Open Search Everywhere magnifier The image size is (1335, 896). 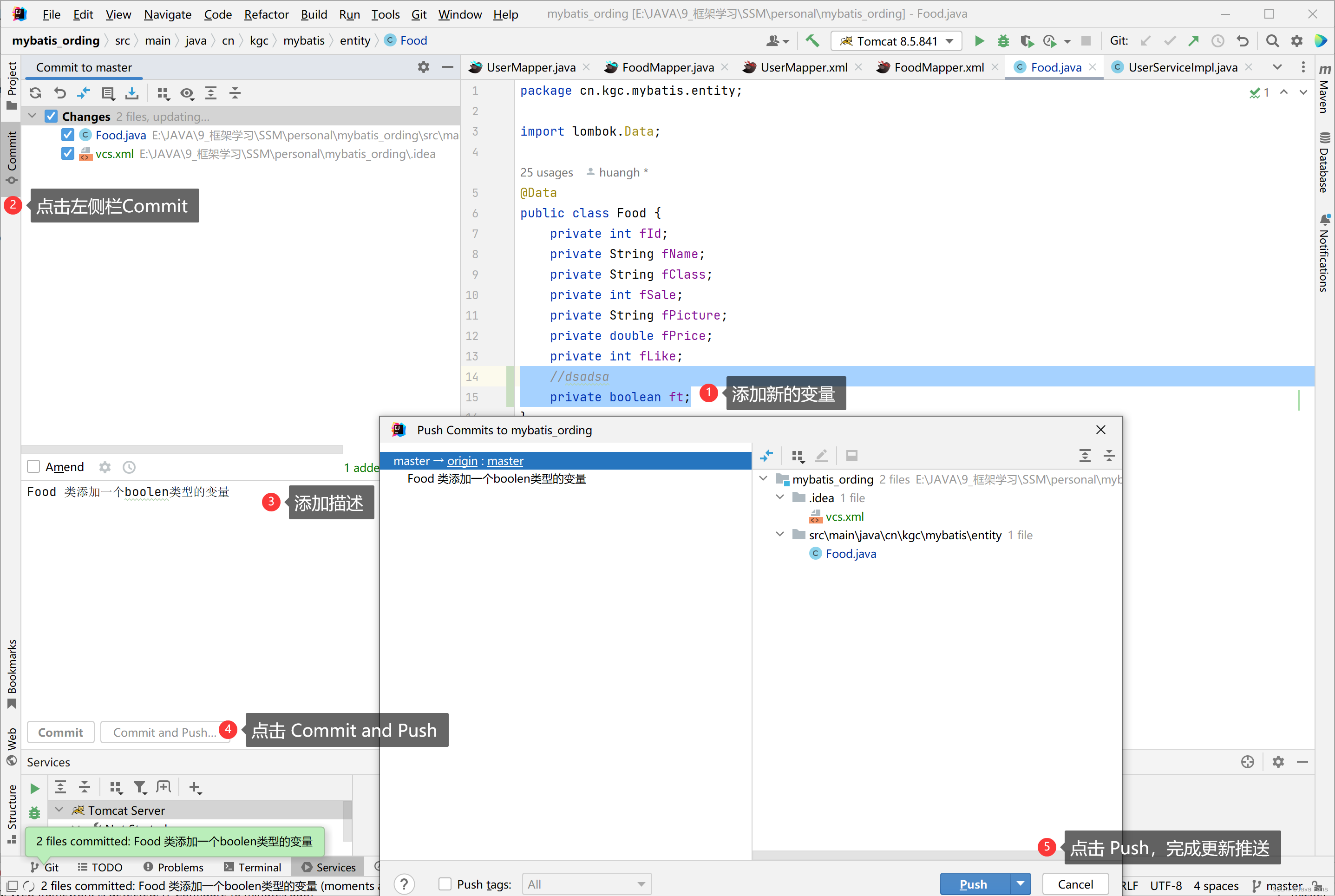[1272, 40]
